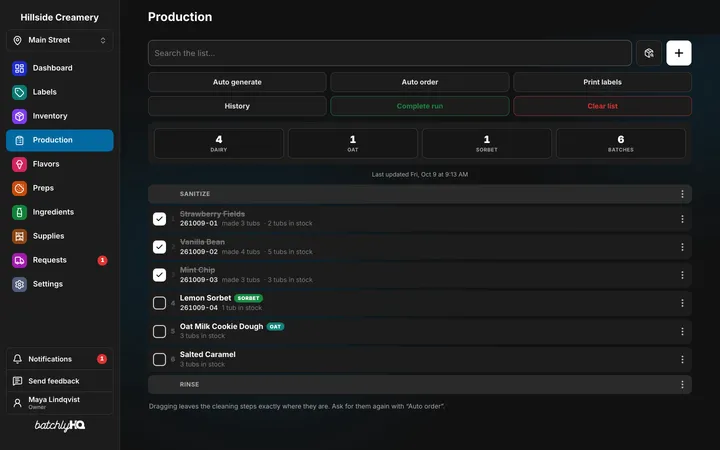Click the 1 SORBET stat card
This screenshot has height=450, width=720.
coord(487,143)
